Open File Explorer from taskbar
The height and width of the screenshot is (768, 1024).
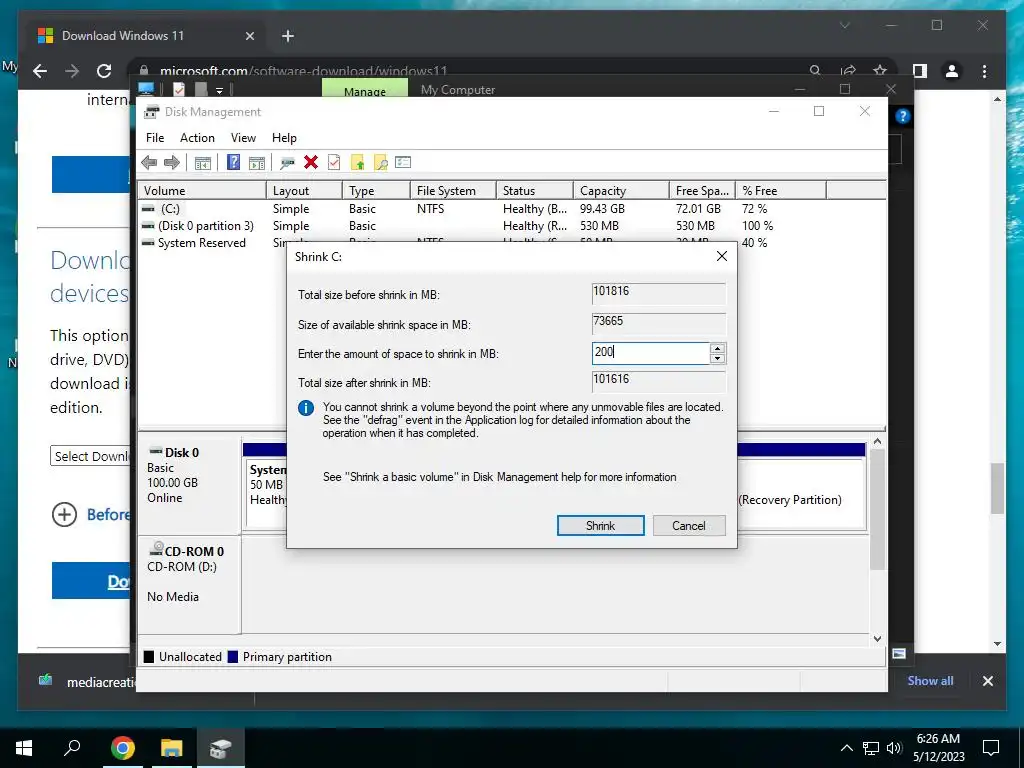pyautogui.click(x=172, y=748)
